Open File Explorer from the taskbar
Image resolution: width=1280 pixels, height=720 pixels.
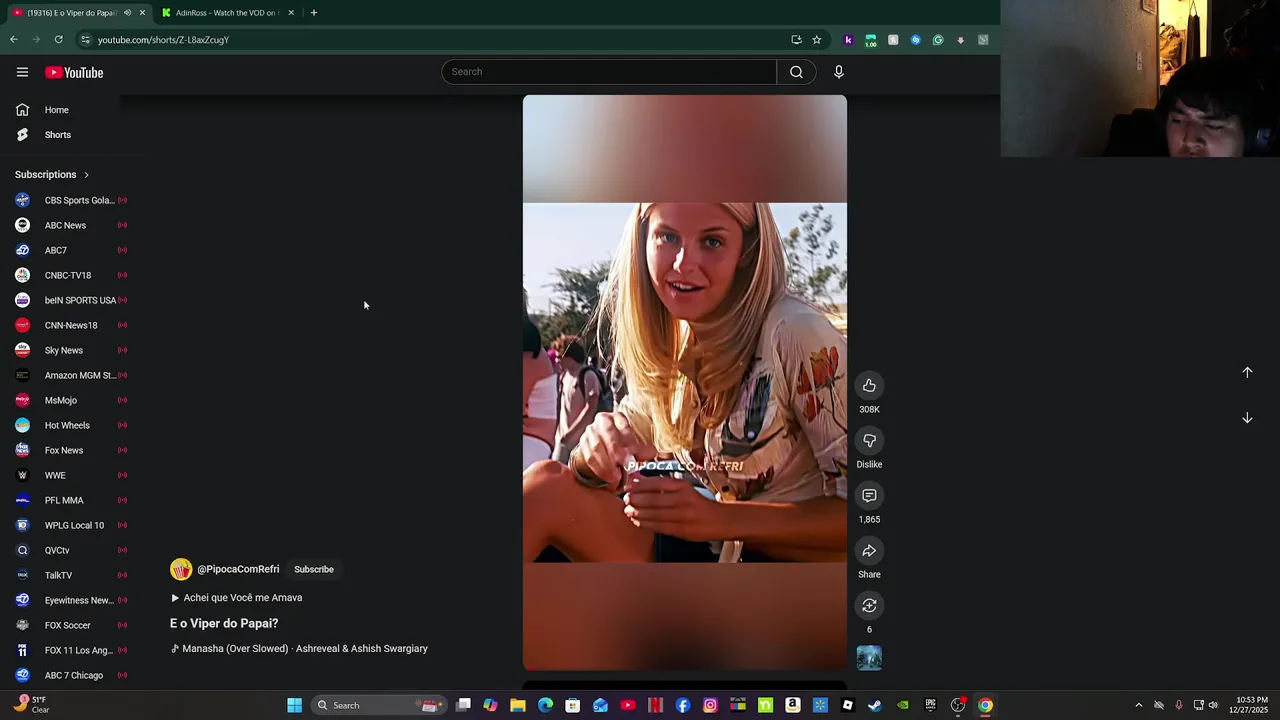pos(518,705)
